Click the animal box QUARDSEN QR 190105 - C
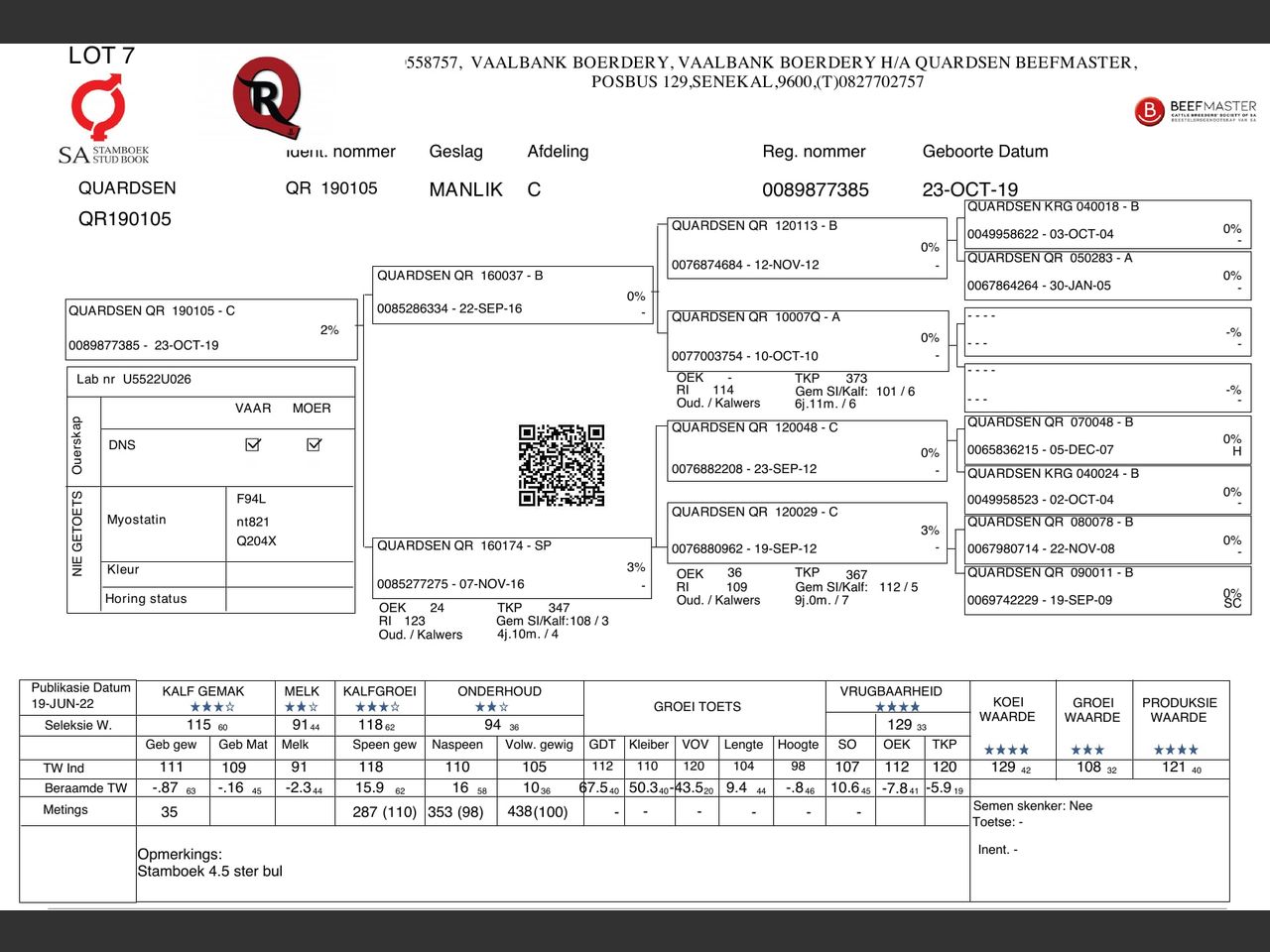 tap(211, 328)
